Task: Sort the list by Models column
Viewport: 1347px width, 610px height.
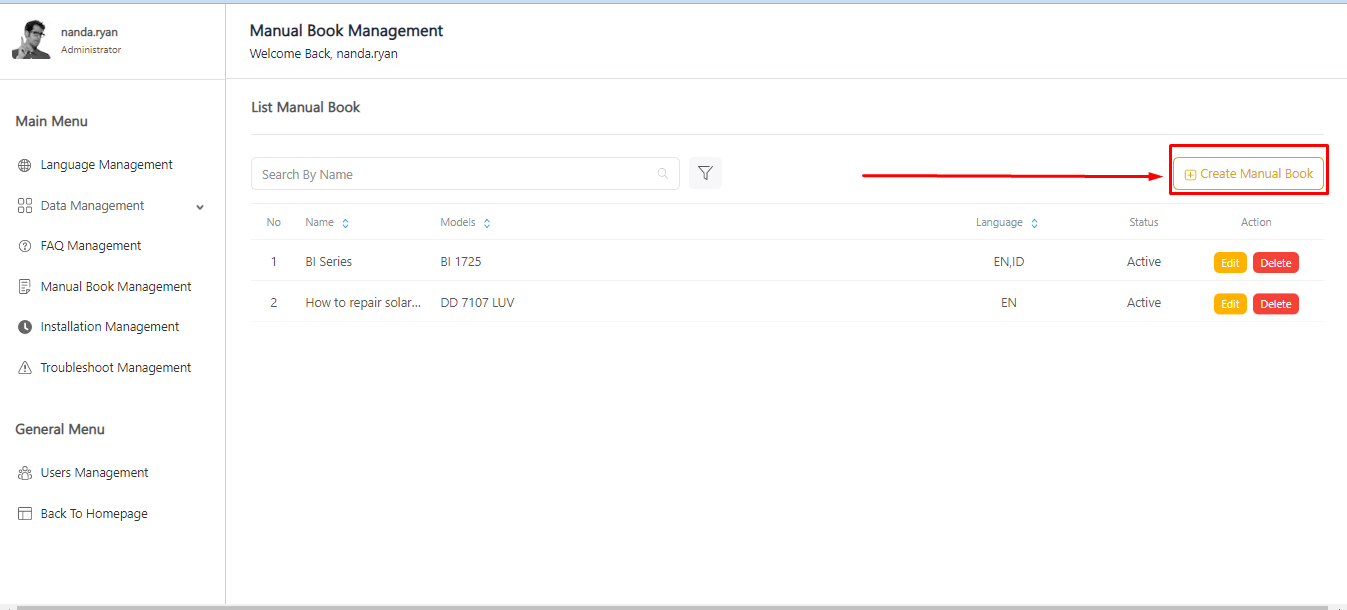Action: click(x=487, y=223)
